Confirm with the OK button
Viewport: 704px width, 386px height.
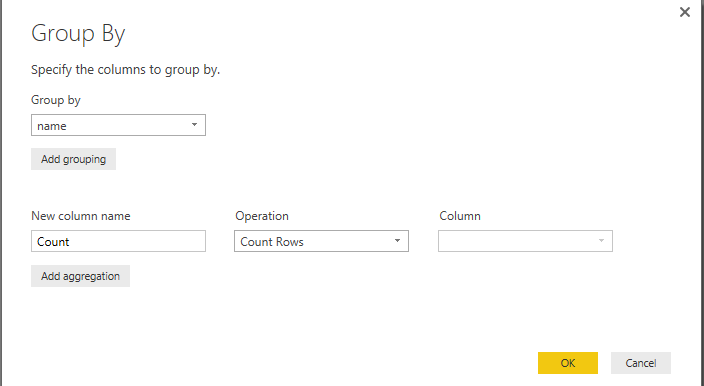(568, 363)
